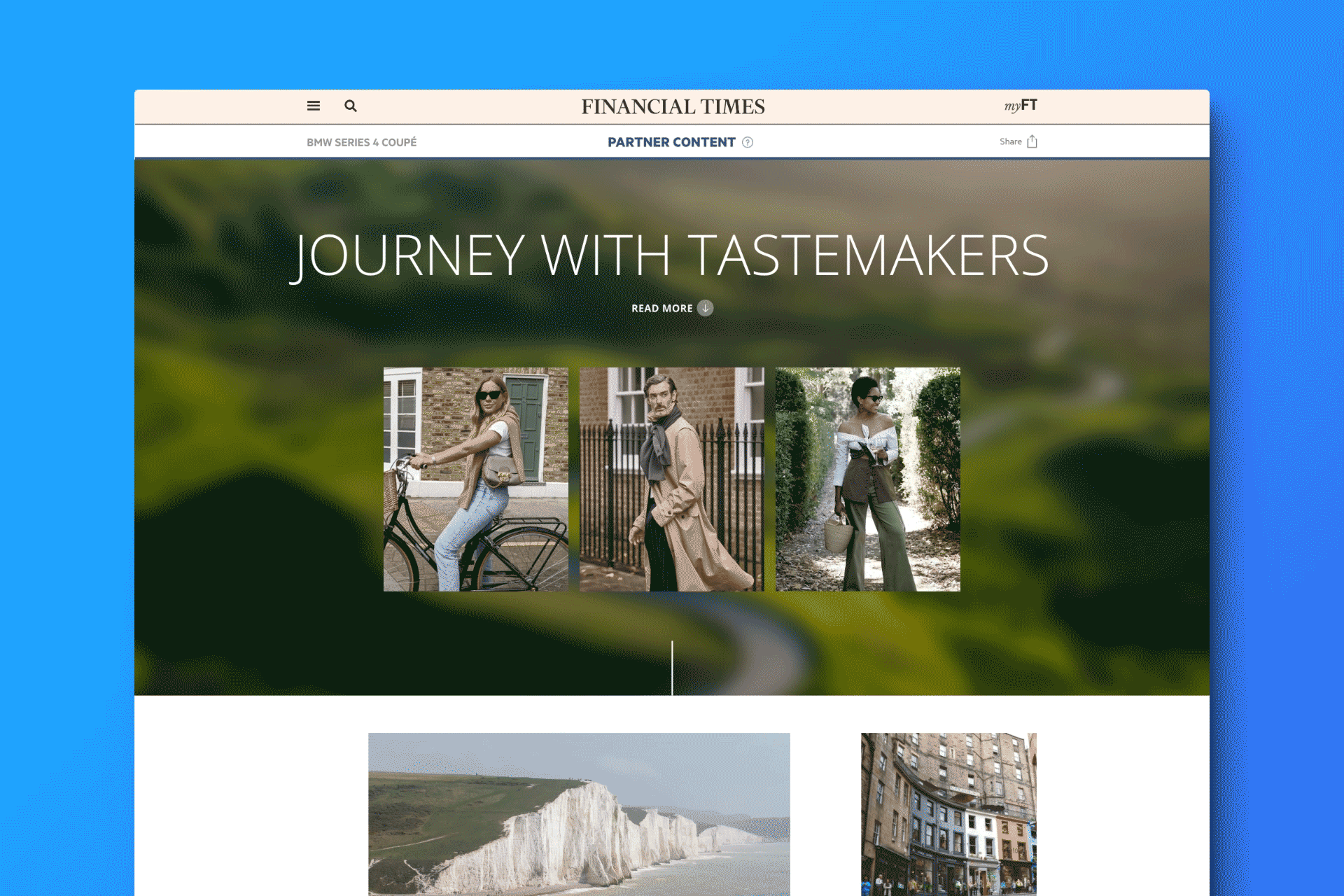Click the question mark beside Partner Content

click(748, 142)
